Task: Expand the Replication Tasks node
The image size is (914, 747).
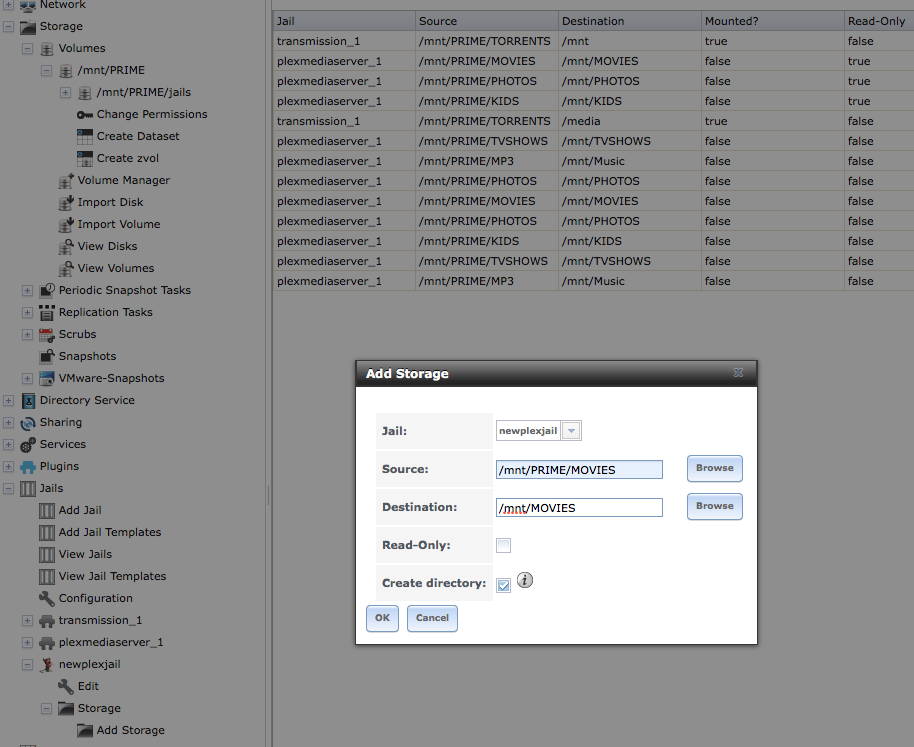Action: pyautogui.click(x=27, y=312)
